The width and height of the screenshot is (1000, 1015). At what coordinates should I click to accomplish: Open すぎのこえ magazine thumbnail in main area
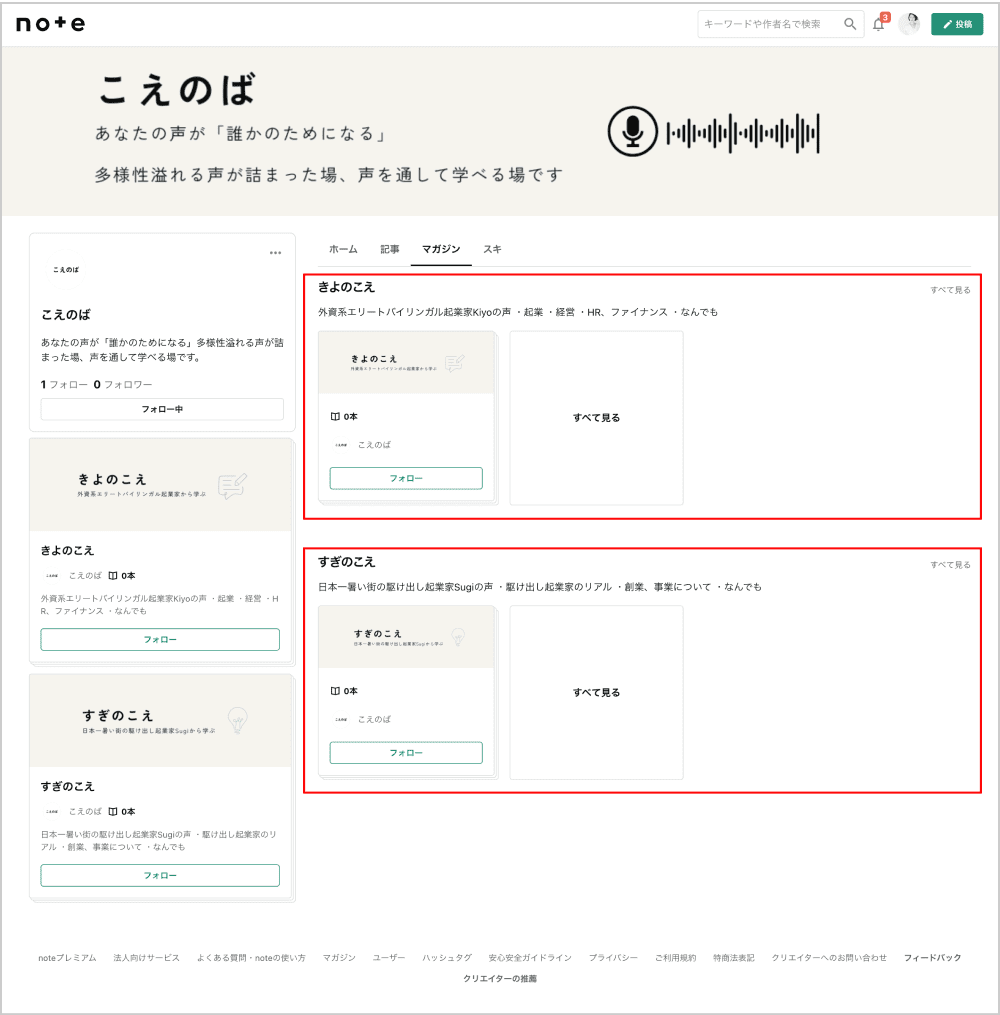coord(406,637)
